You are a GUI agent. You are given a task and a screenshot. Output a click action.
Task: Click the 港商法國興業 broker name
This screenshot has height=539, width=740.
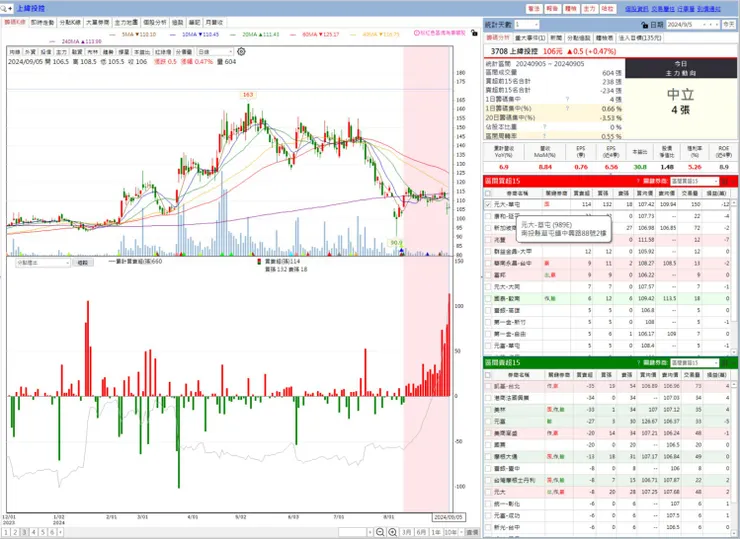(511, 398)
